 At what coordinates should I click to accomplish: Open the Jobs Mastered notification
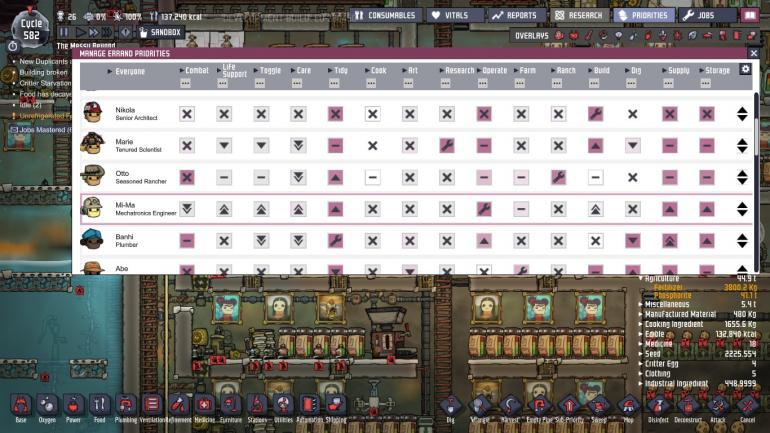41,130
